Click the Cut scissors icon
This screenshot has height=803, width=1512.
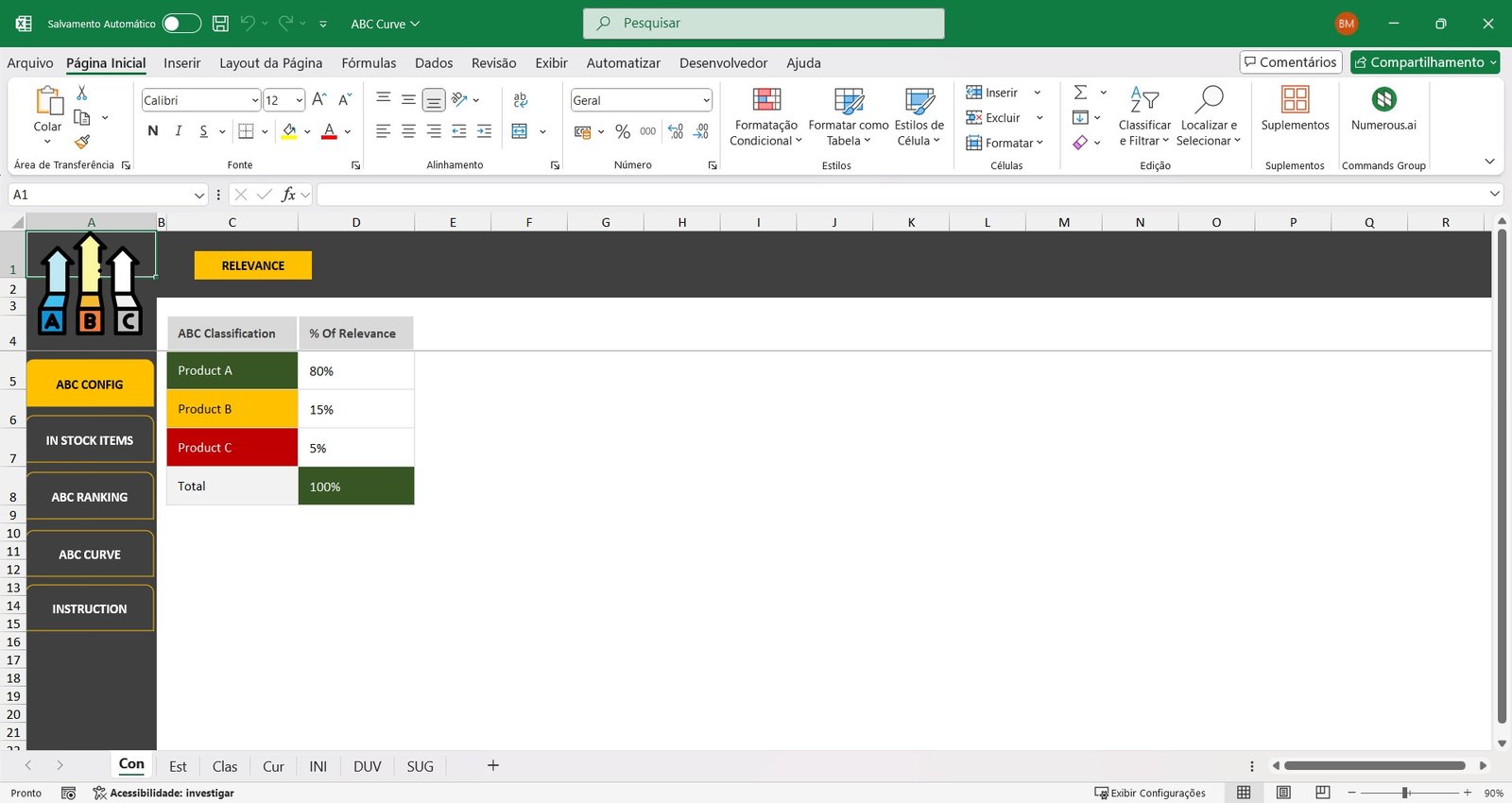82,93
